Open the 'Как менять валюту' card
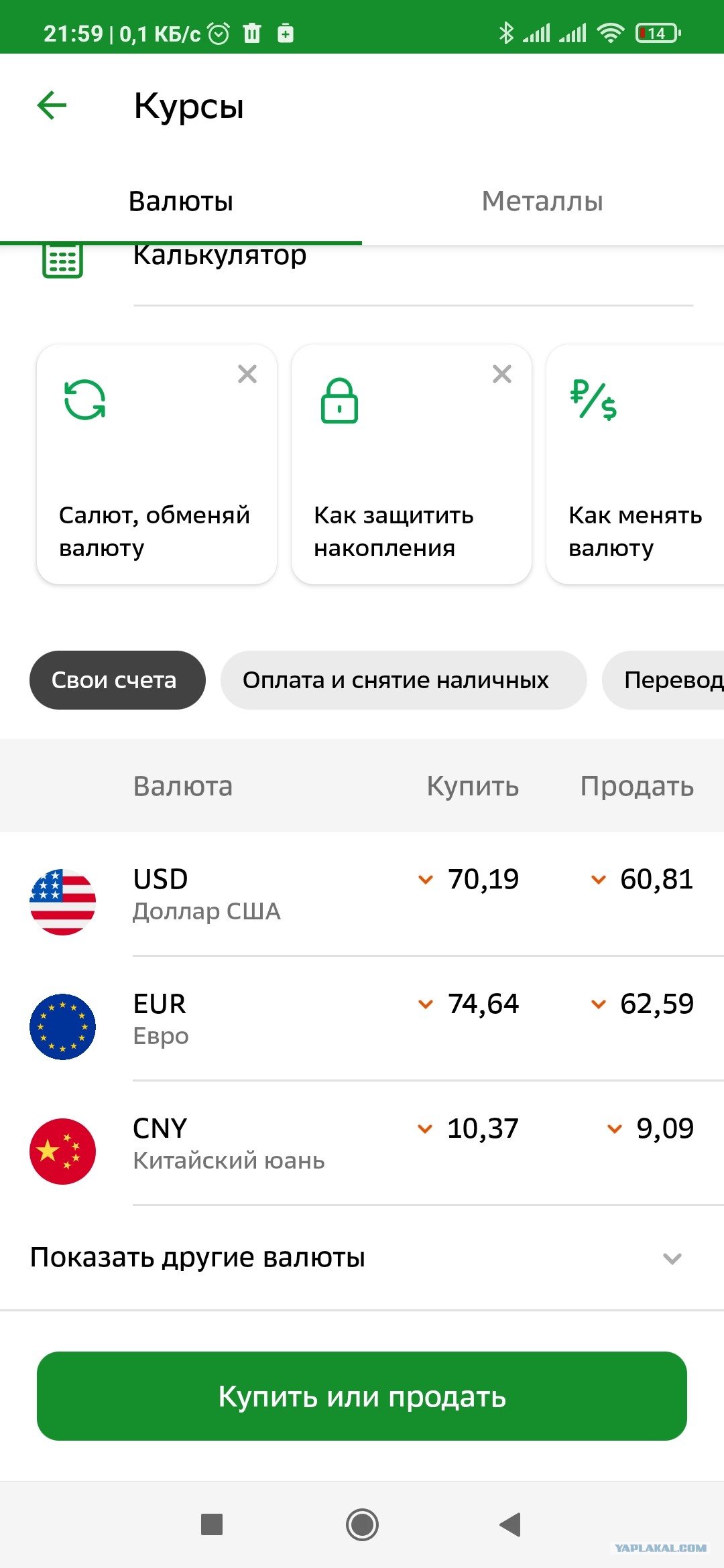 pos(636,464)
